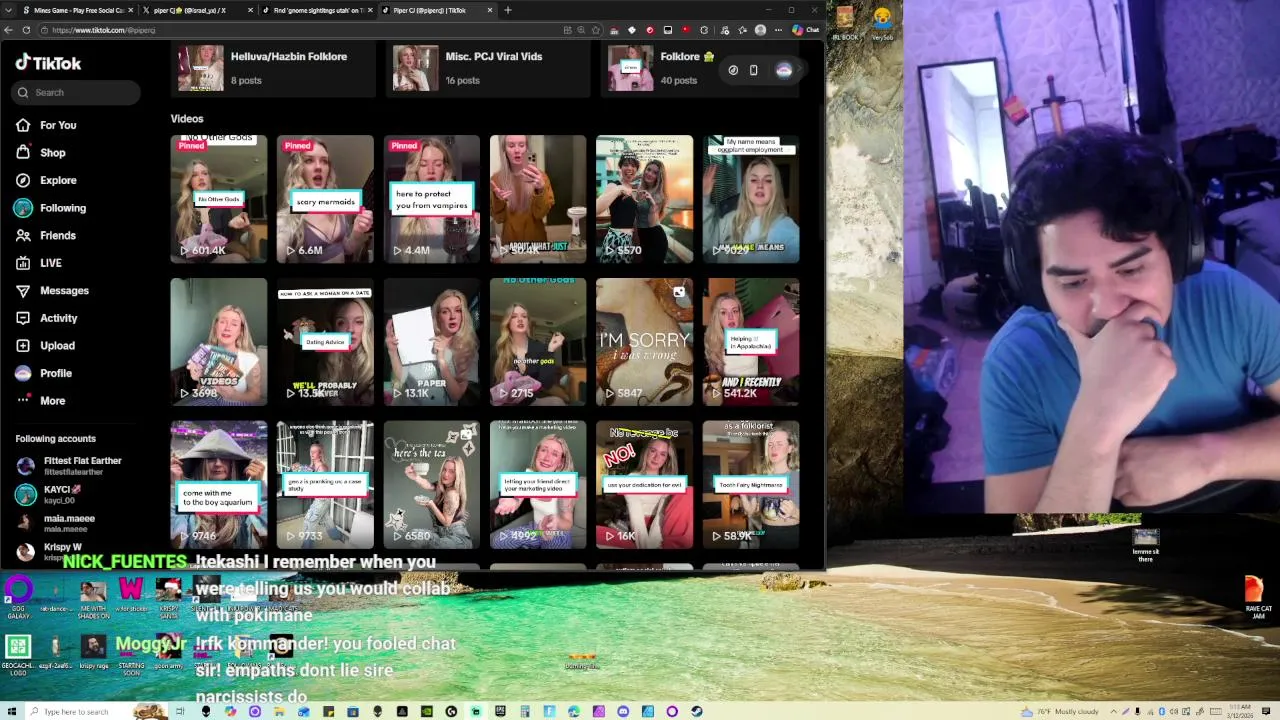This screenshot has width=1280, height=720.
Task: Open the browser Copilot Chat button
Action: (x=806, y=30)
